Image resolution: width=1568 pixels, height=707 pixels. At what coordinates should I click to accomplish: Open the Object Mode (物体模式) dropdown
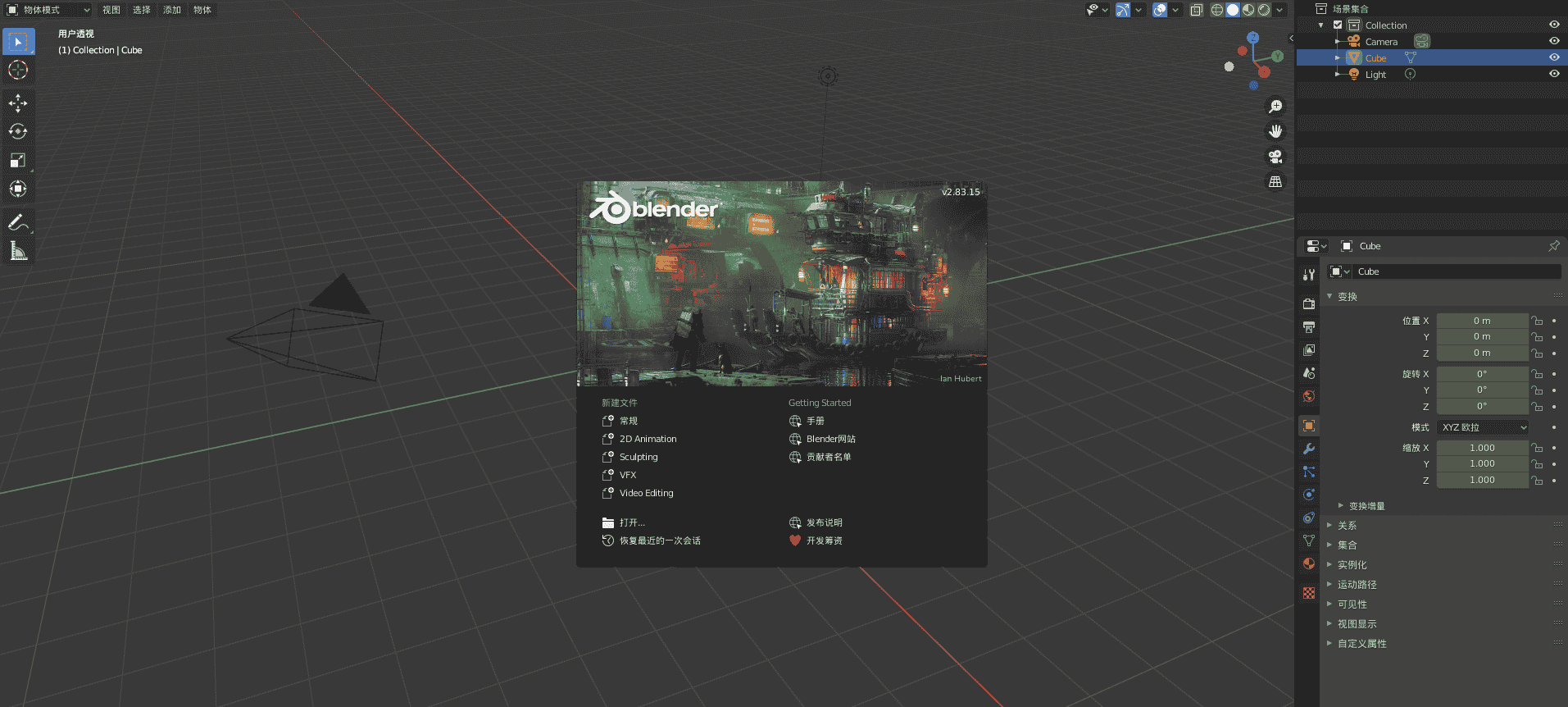tap(48, 10)
